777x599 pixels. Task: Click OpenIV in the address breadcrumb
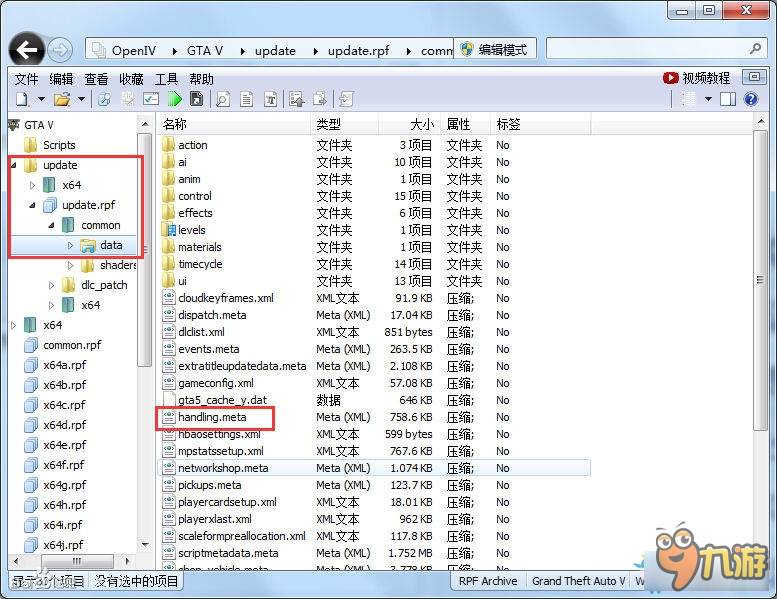(x=134, y=51)
